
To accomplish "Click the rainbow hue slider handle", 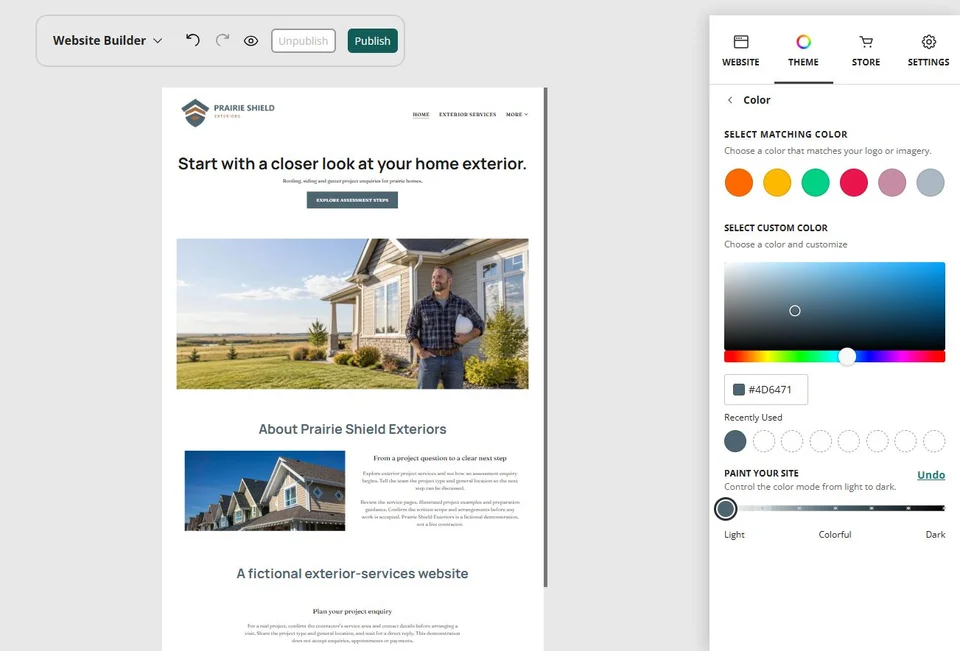I will (847, 356).
